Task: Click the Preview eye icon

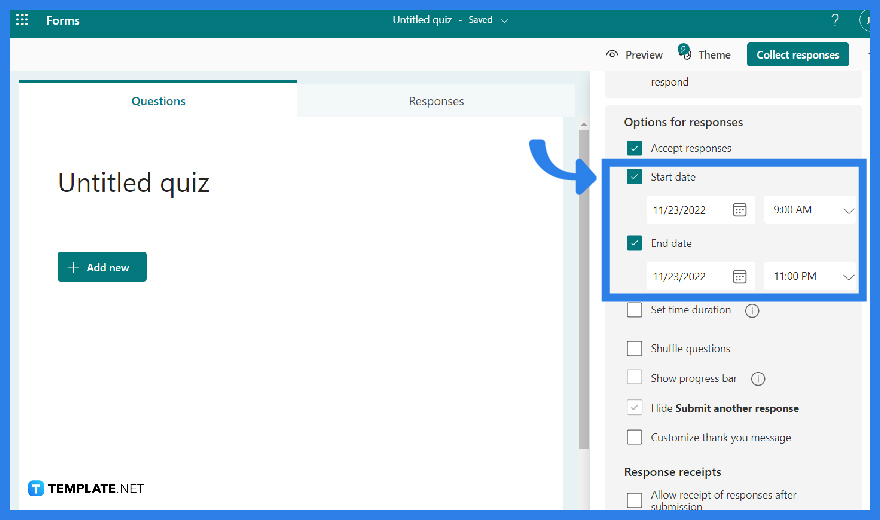Action: tap(612, 55)
